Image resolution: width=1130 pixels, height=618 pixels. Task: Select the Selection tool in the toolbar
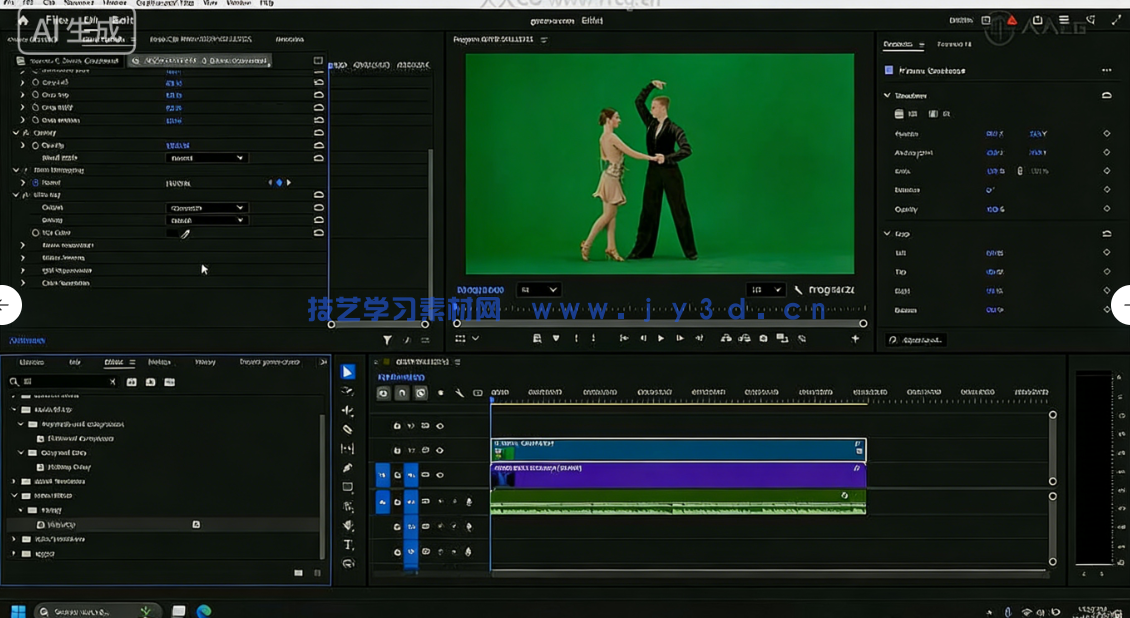[x=347, y=371]
